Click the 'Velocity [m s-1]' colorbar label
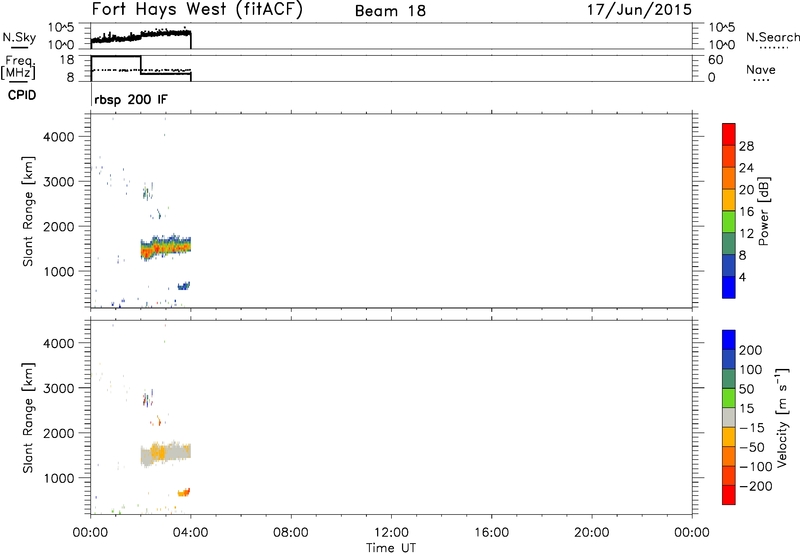 (782, 417)
